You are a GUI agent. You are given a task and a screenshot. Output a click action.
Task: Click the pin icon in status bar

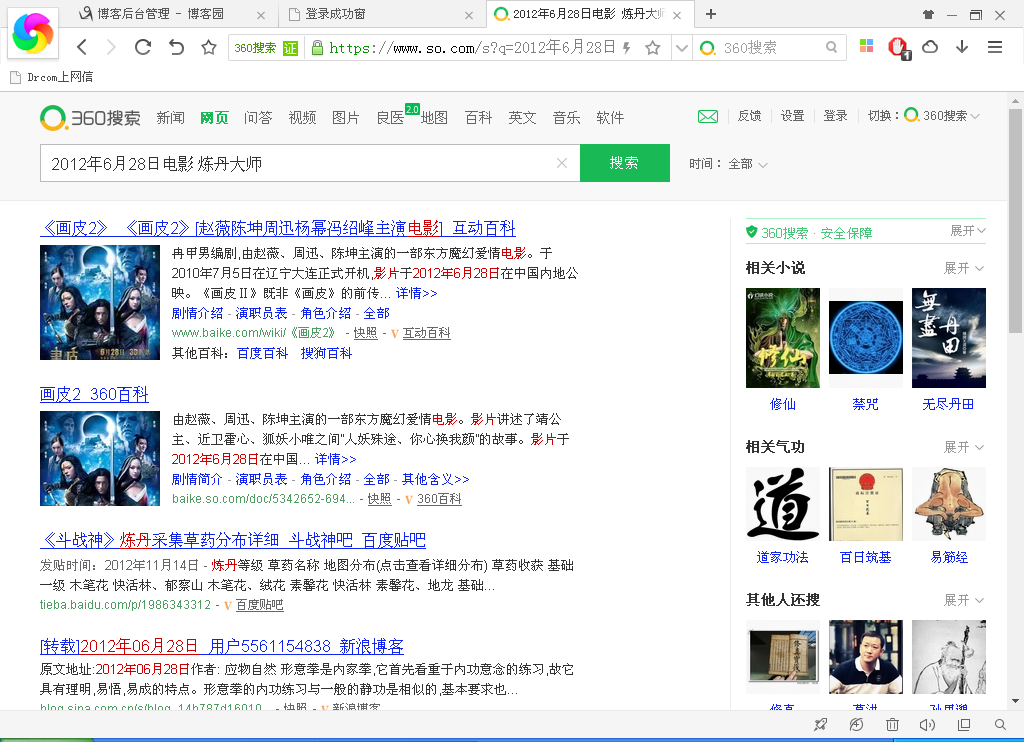pos(820,724)
